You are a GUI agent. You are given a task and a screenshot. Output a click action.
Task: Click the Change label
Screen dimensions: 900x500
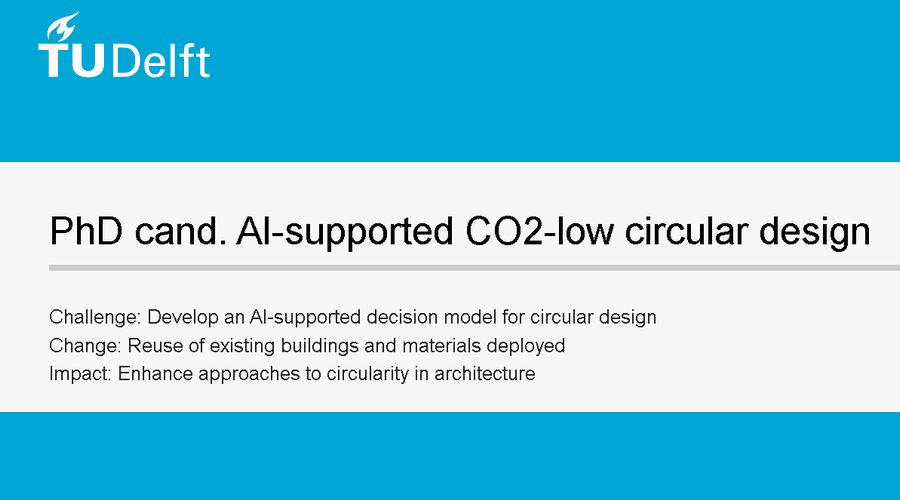coord(85,346)
